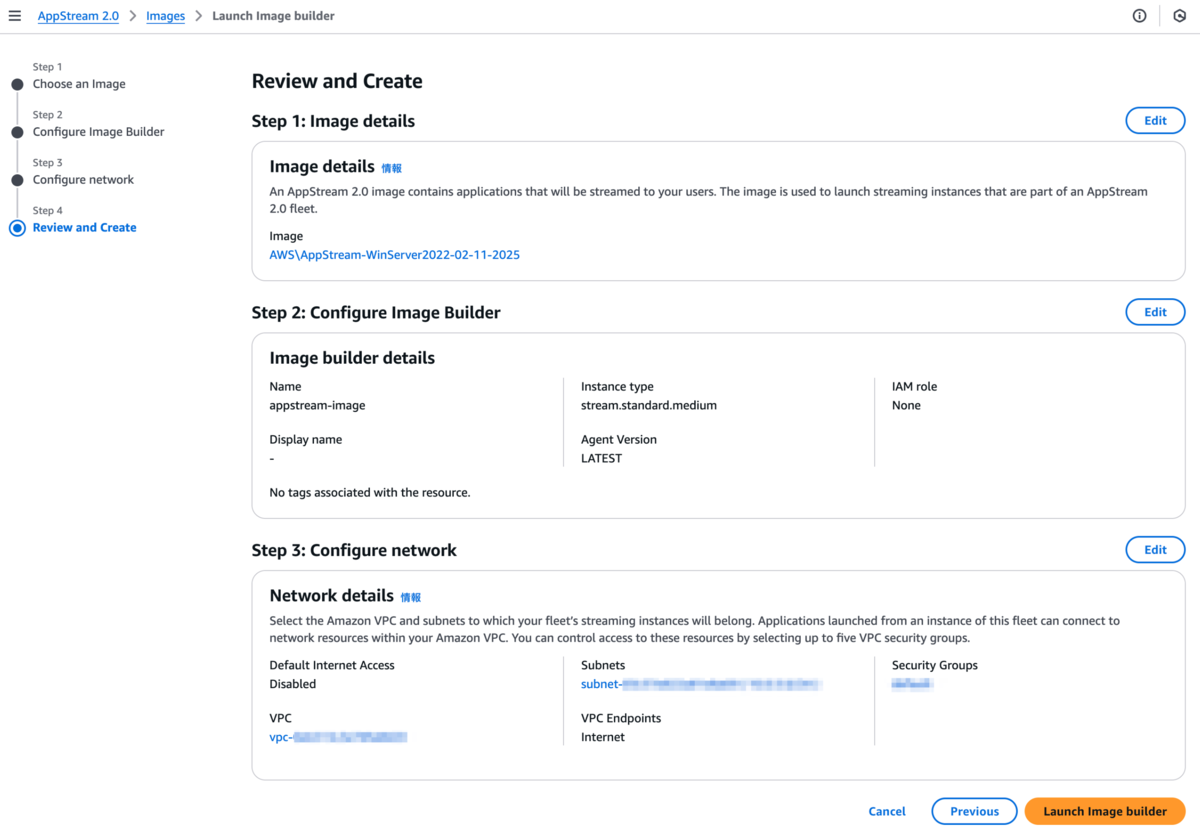This screenshot has width=1200, height=833.
Task: Click 'Launch Image builder' breadcrumb text
Action: [273, 16]
